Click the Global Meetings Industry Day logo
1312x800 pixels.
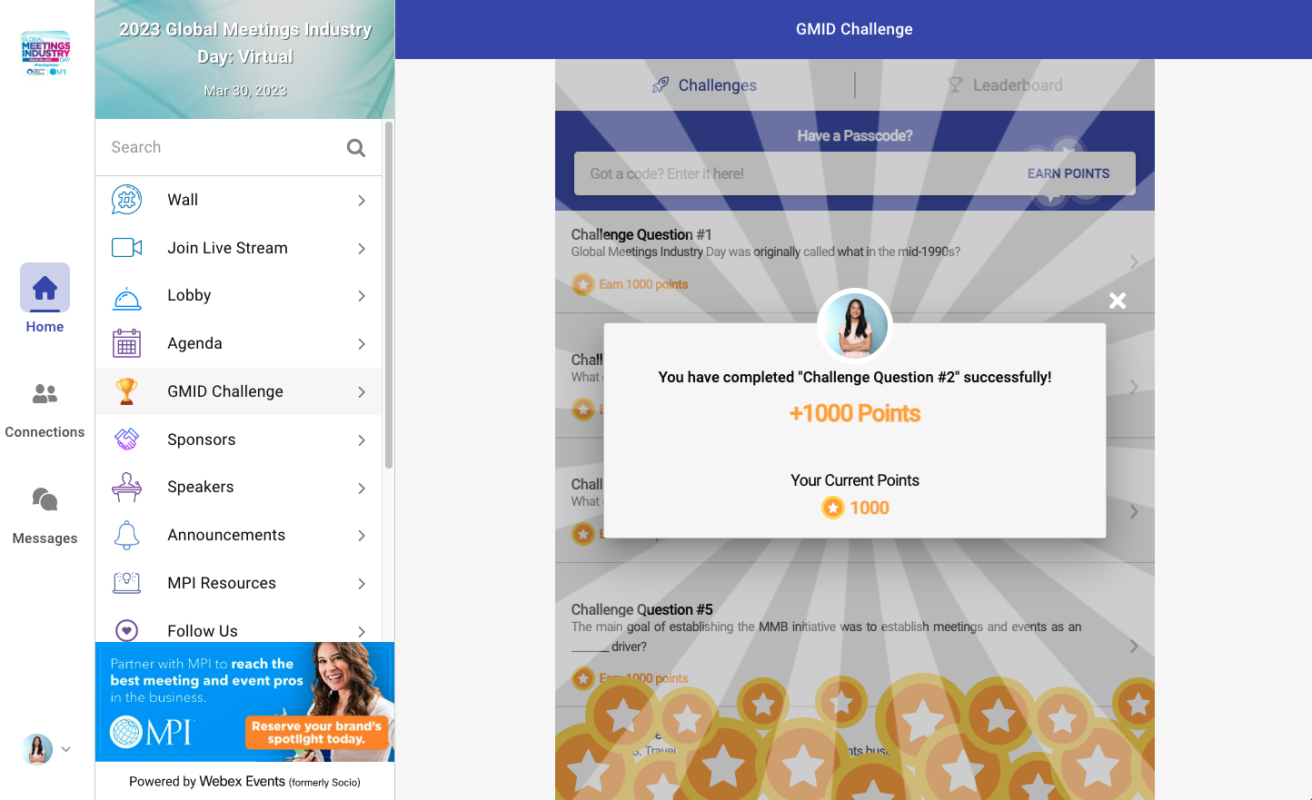coord(45,54)
